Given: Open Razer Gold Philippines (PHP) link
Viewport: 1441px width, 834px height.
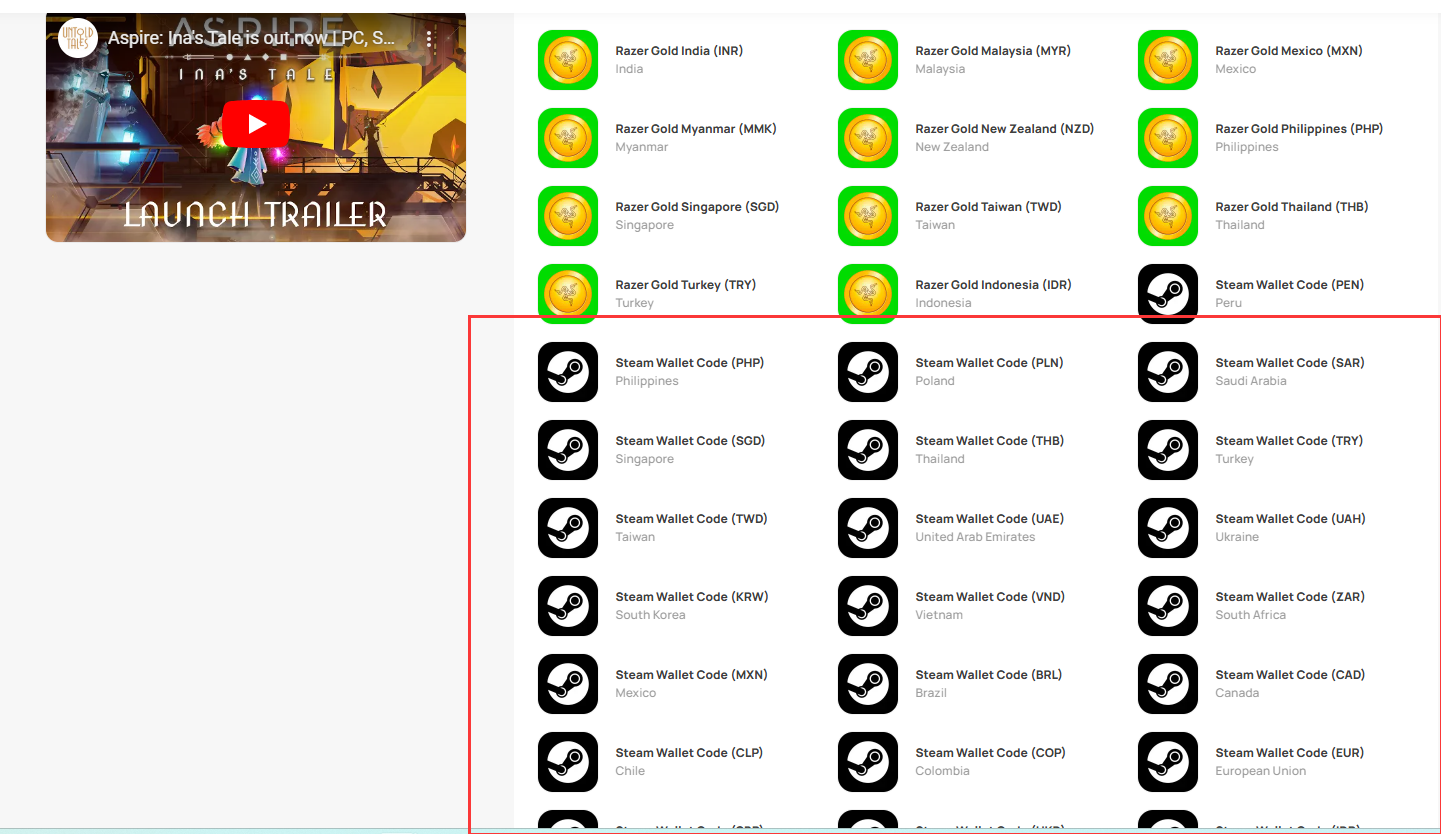Looking at the screenshot, I should 1299,129.
